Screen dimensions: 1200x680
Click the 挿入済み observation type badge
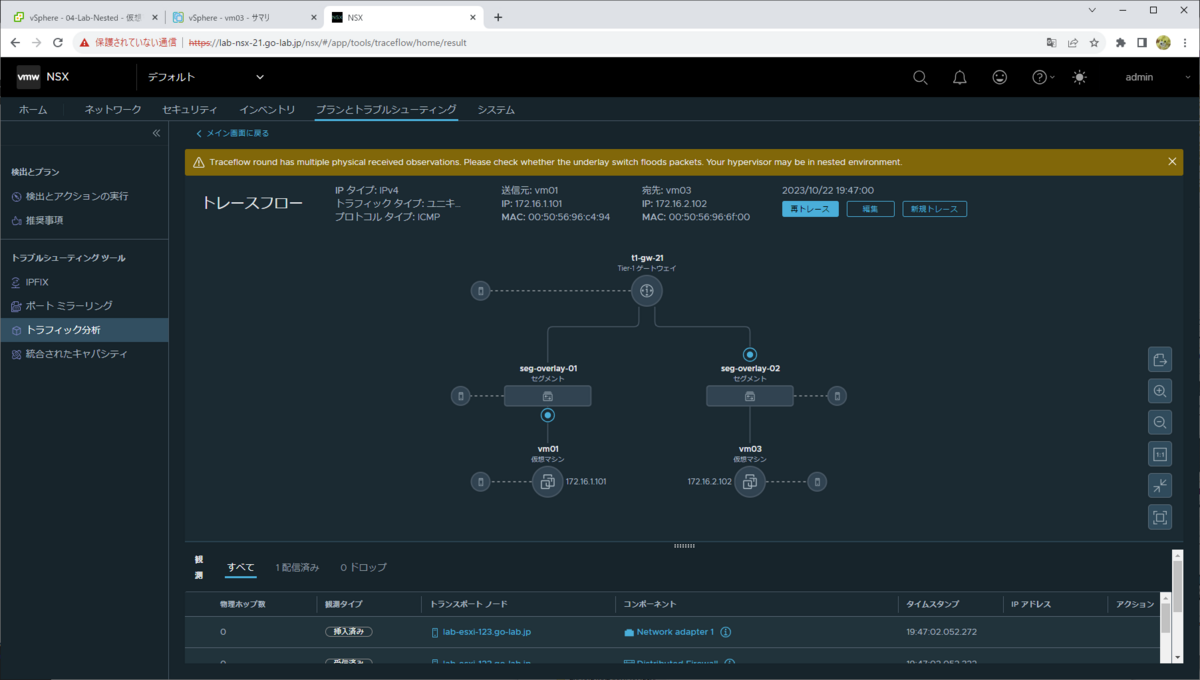click(349, 632)
